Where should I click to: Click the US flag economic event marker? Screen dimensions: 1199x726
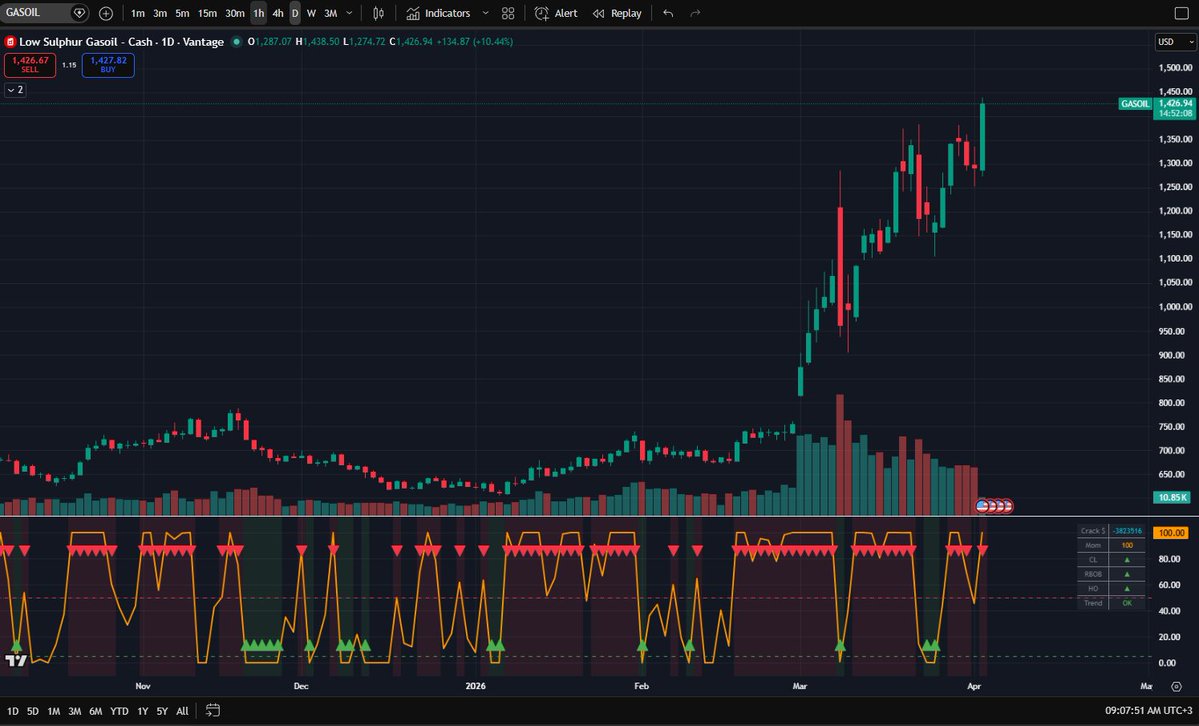(983, 506)
